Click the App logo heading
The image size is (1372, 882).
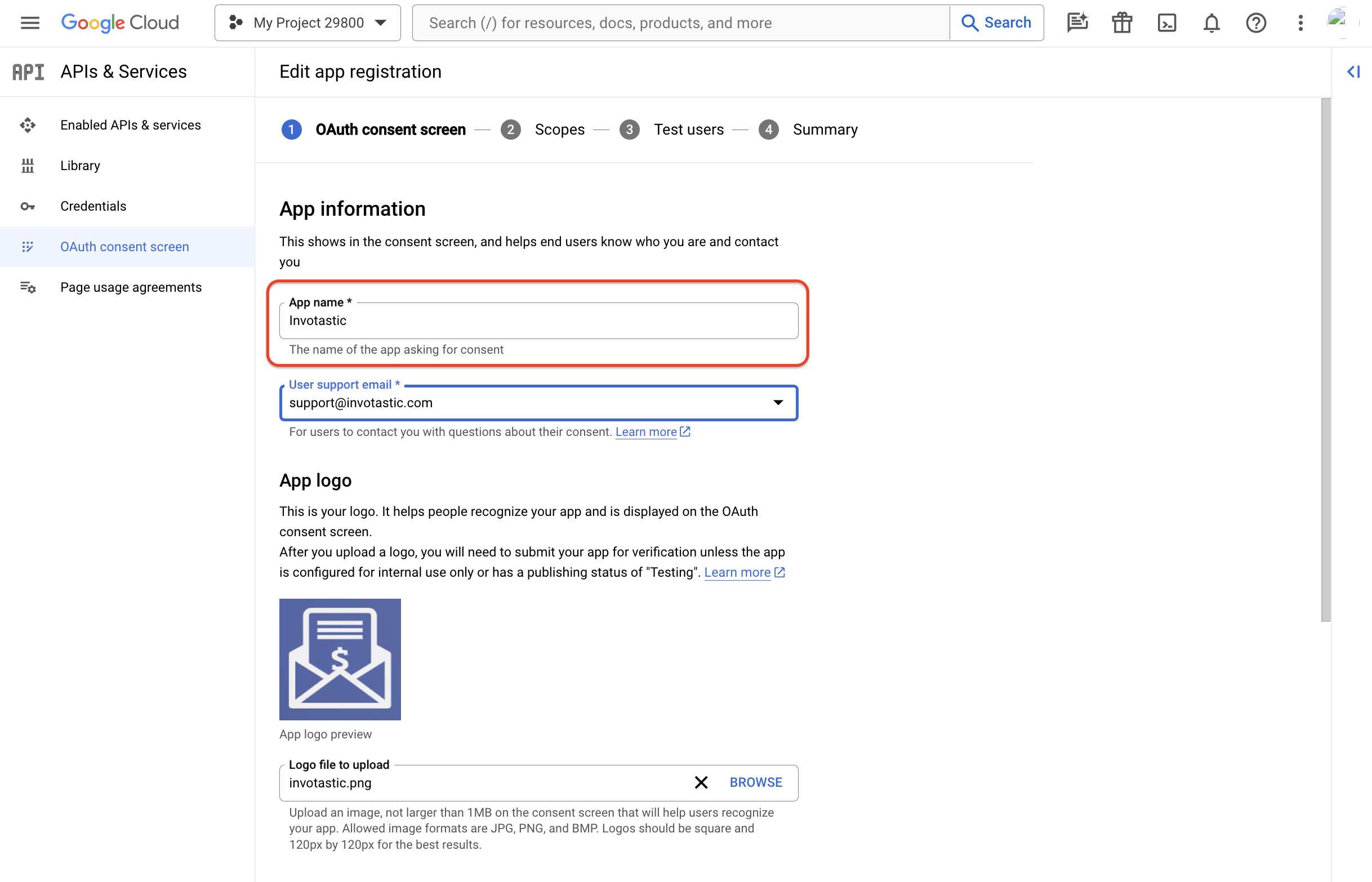(x=315, y=480)
